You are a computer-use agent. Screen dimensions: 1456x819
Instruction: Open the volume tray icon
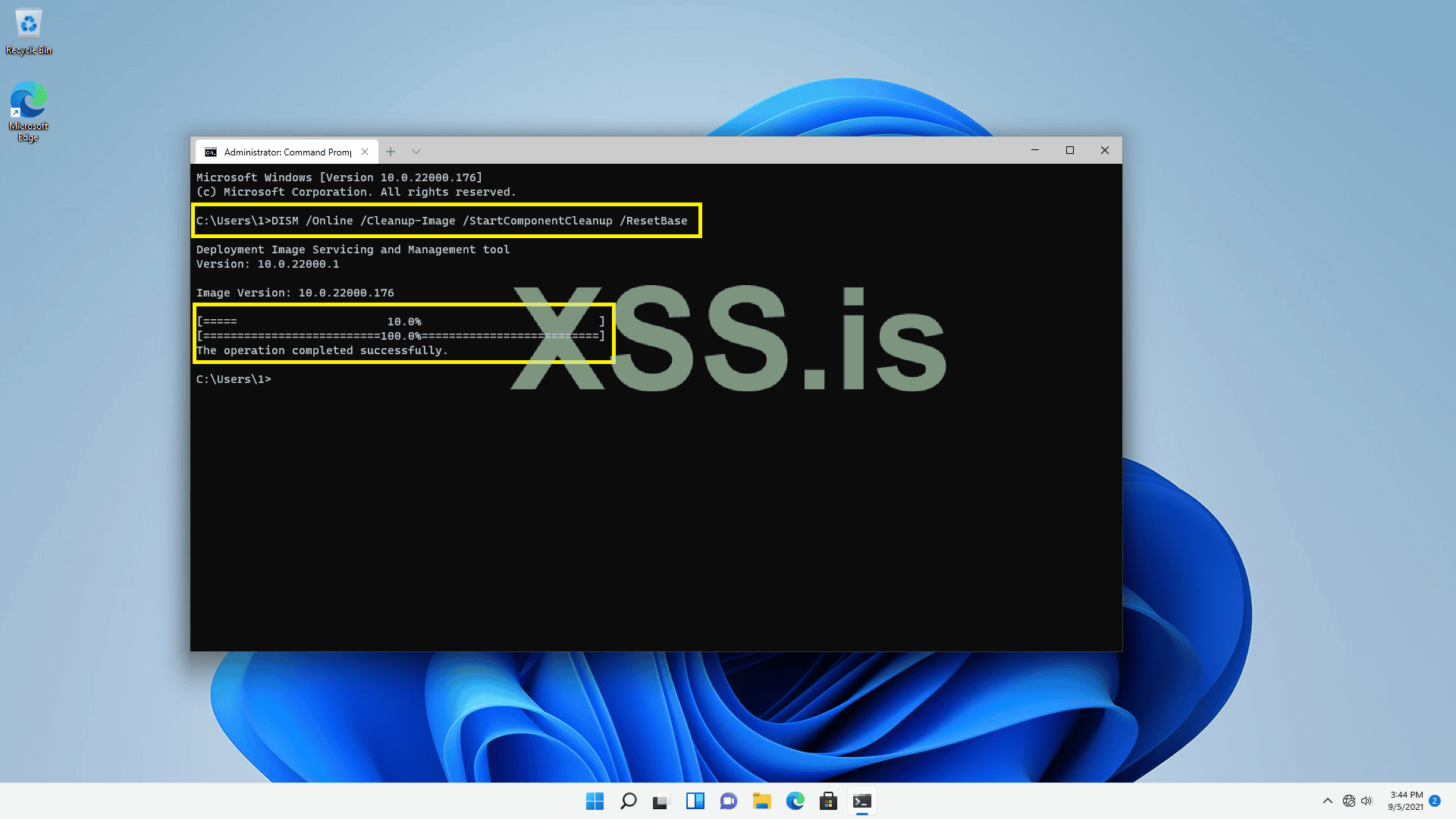coord(1367,801)
